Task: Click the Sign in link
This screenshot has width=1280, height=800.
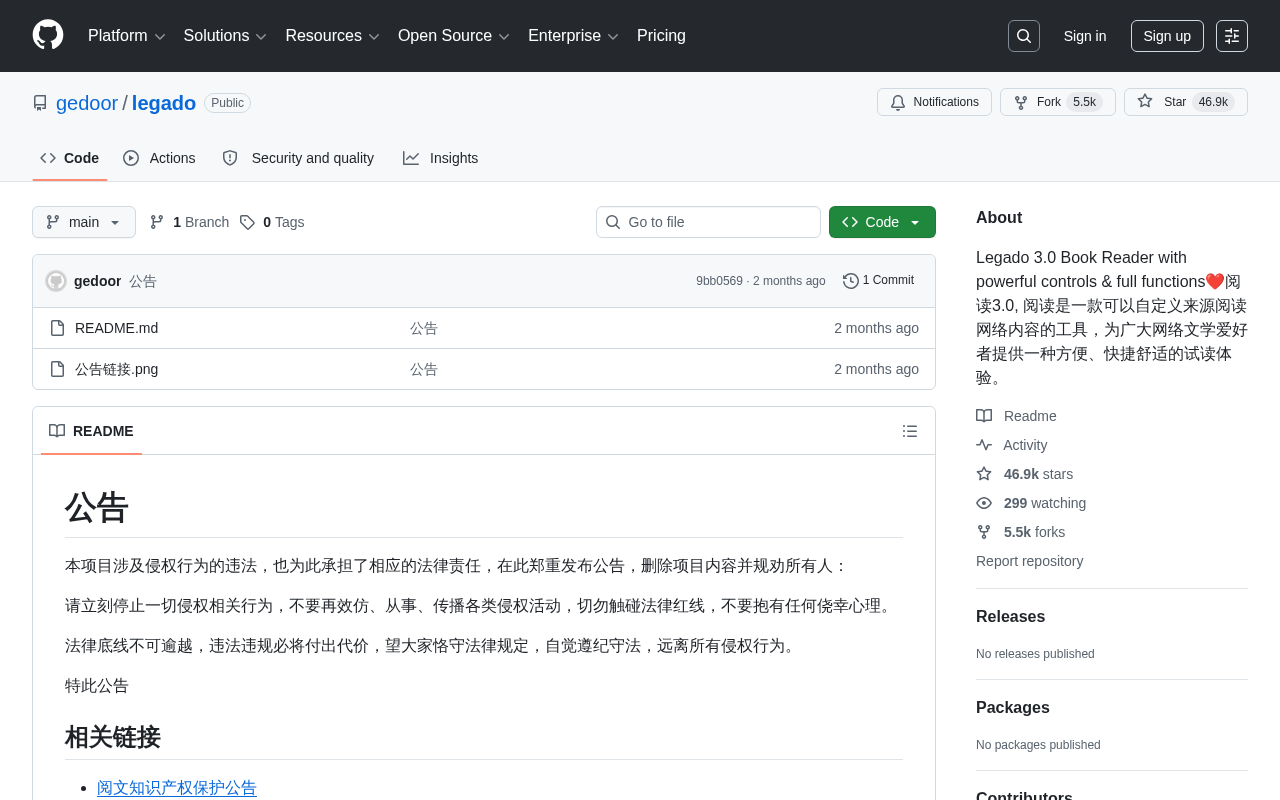Action: point(1085,36)
